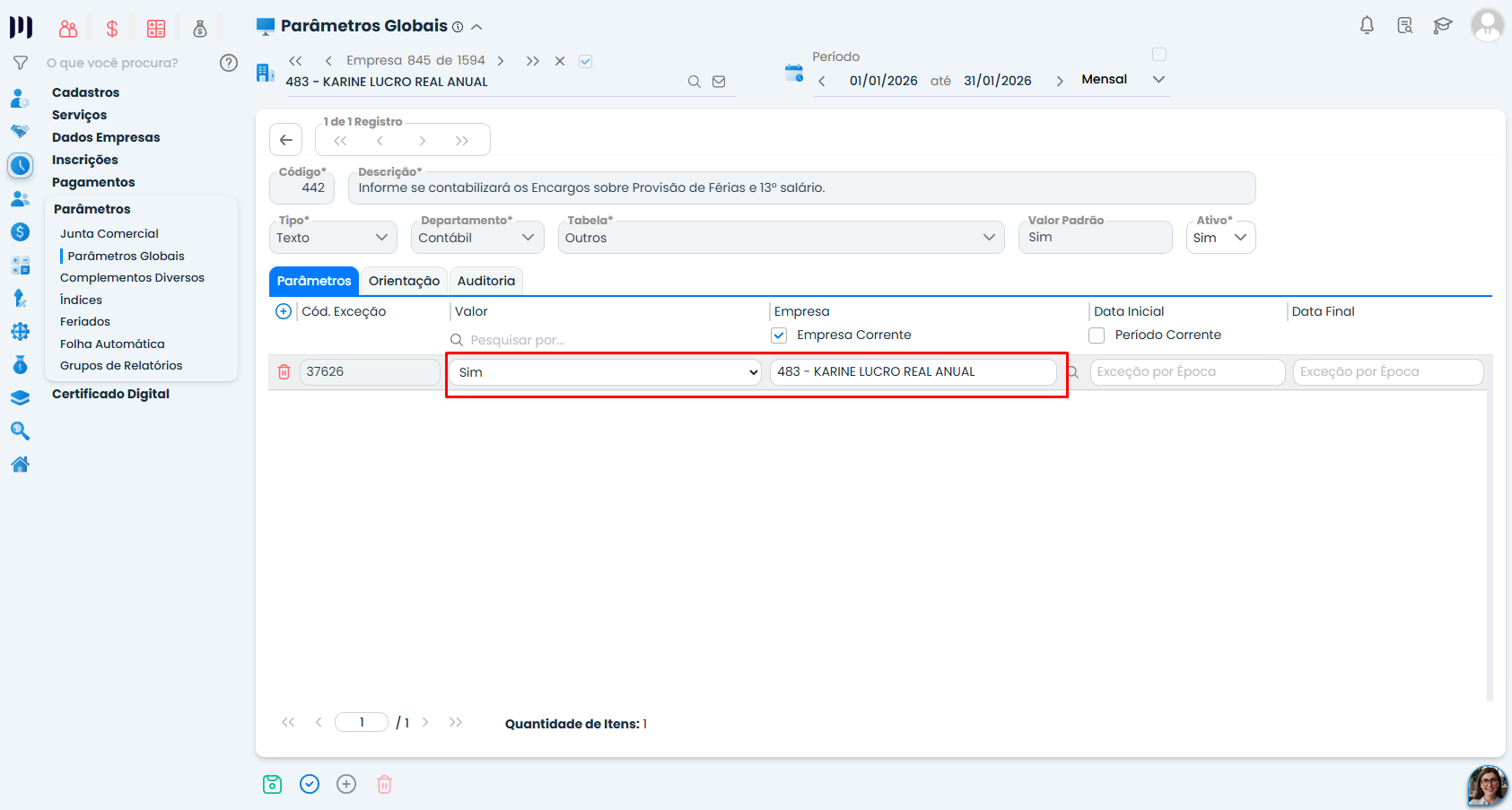Click the Pesquisar por search field

pos(606,340)
